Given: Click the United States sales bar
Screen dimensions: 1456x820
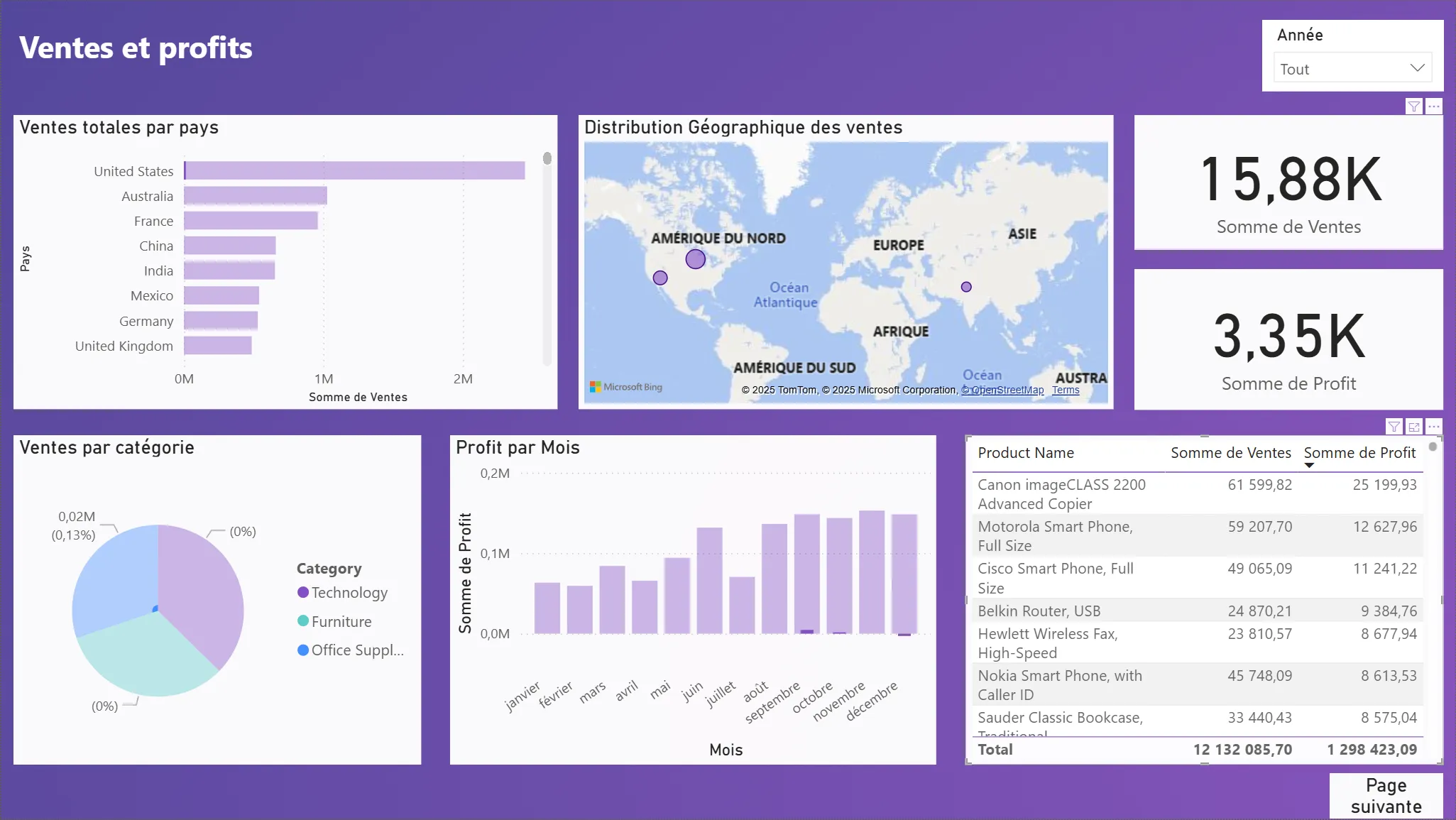Looking at the screenshot, I should [354, 170].
